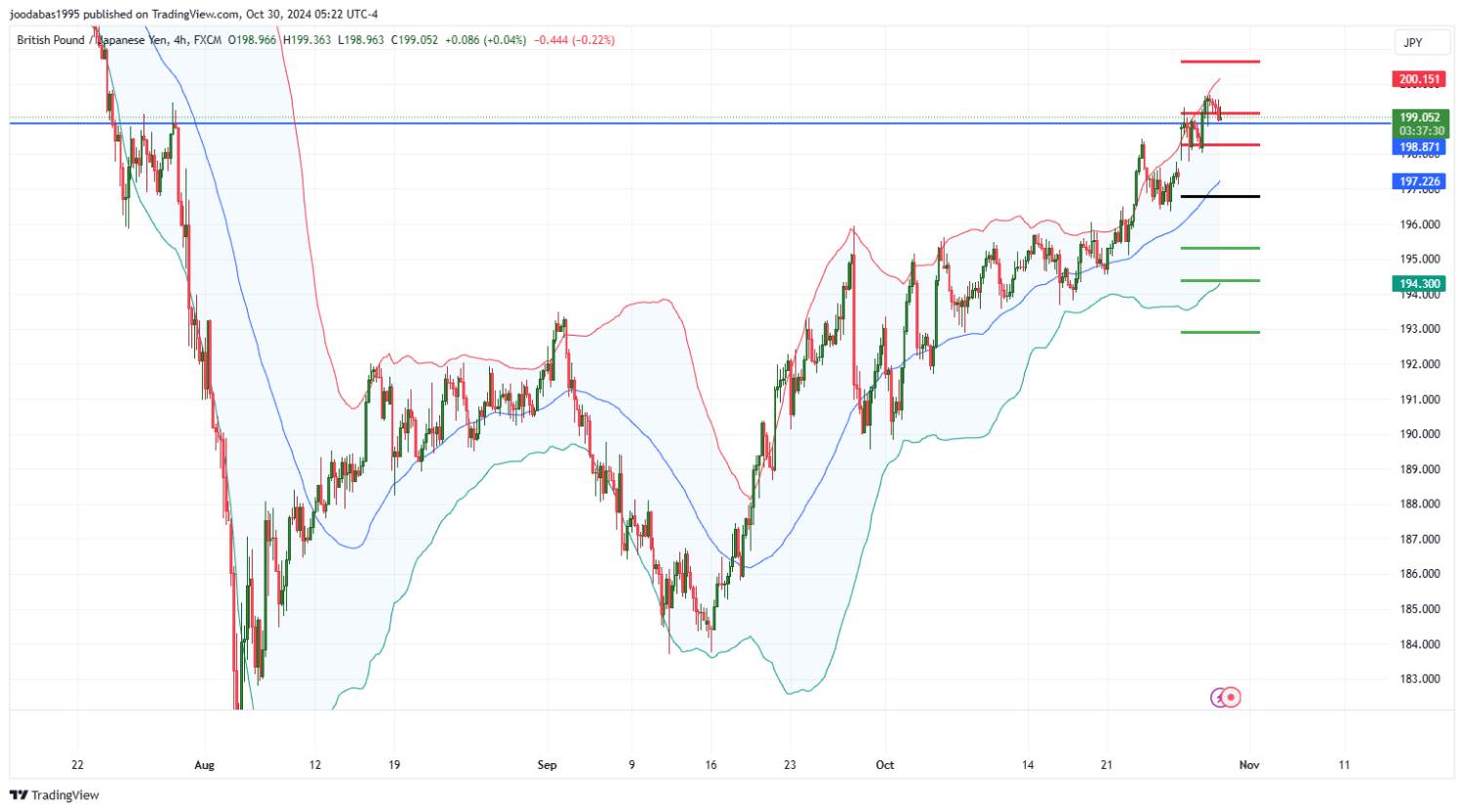Click the Nov date axis label
1464x812 pixels.
click(1249, 765)
